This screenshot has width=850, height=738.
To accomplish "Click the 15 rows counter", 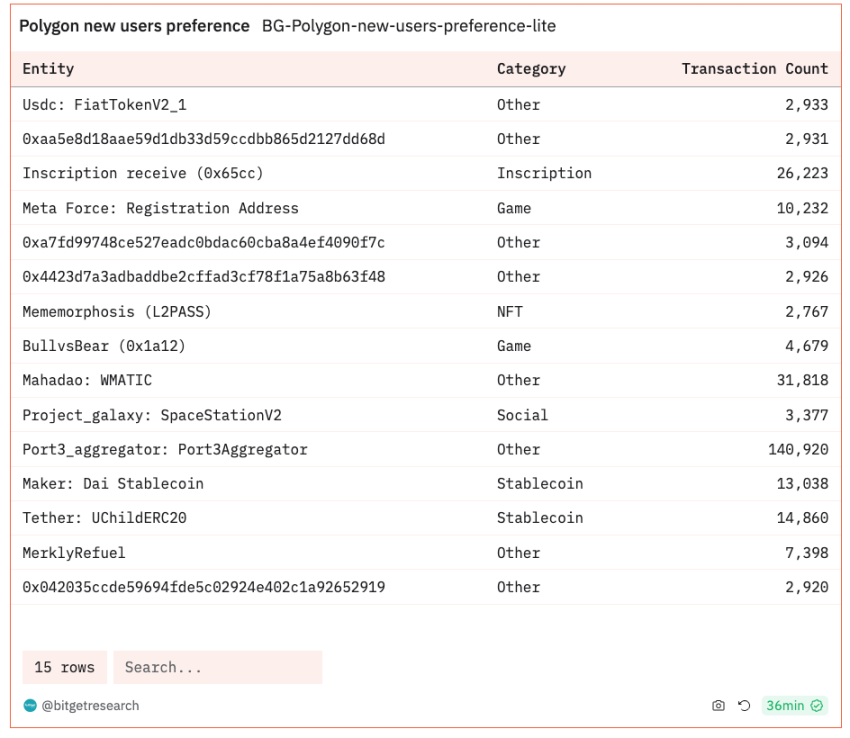I will tap(64, 667).
